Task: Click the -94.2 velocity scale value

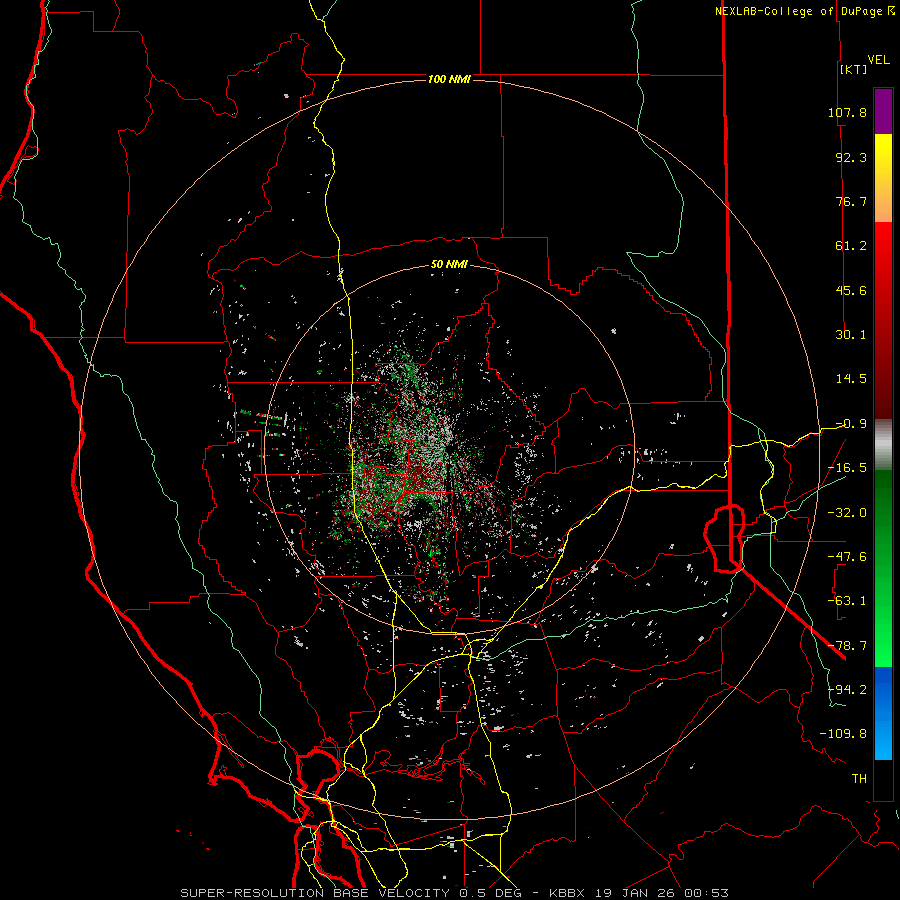Action: coord(847,690)
